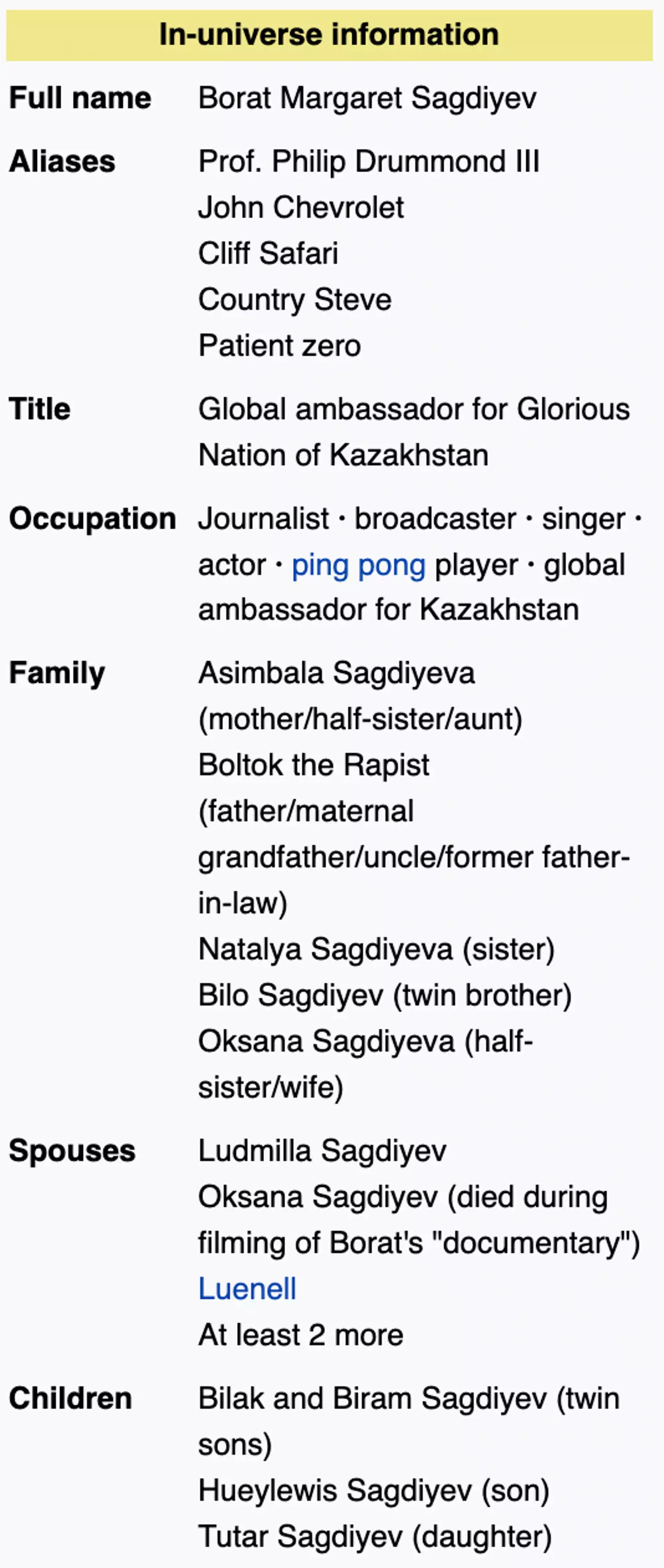Viewport: 664px width, 1568px height.
Task: Click the Country Steve alias
Action: point(295,299)
